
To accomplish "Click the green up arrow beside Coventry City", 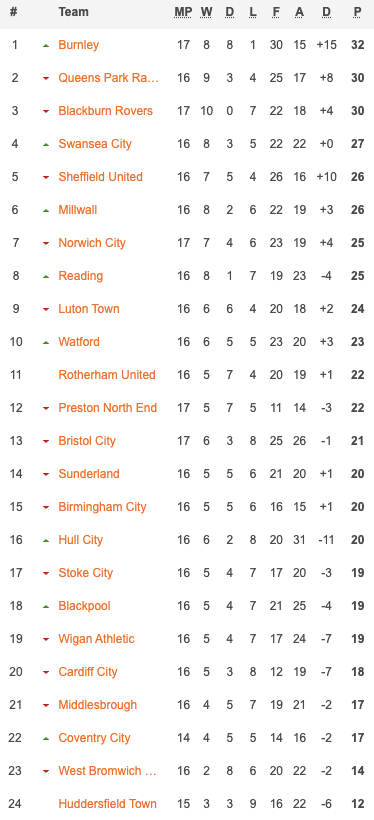I will [46, 738].
